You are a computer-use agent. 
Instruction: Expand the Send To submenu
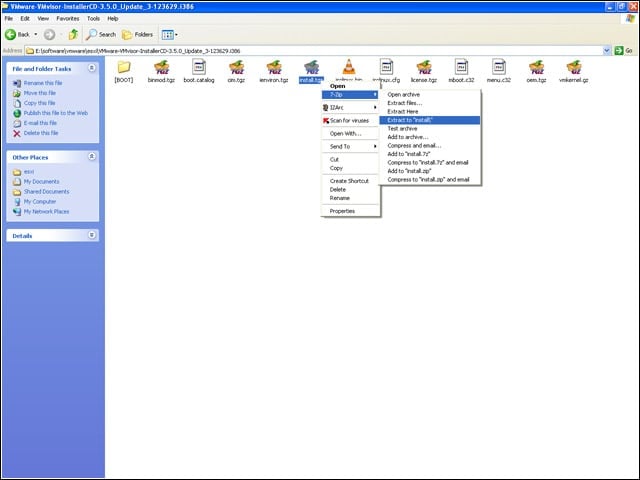(x=351, y=147)
